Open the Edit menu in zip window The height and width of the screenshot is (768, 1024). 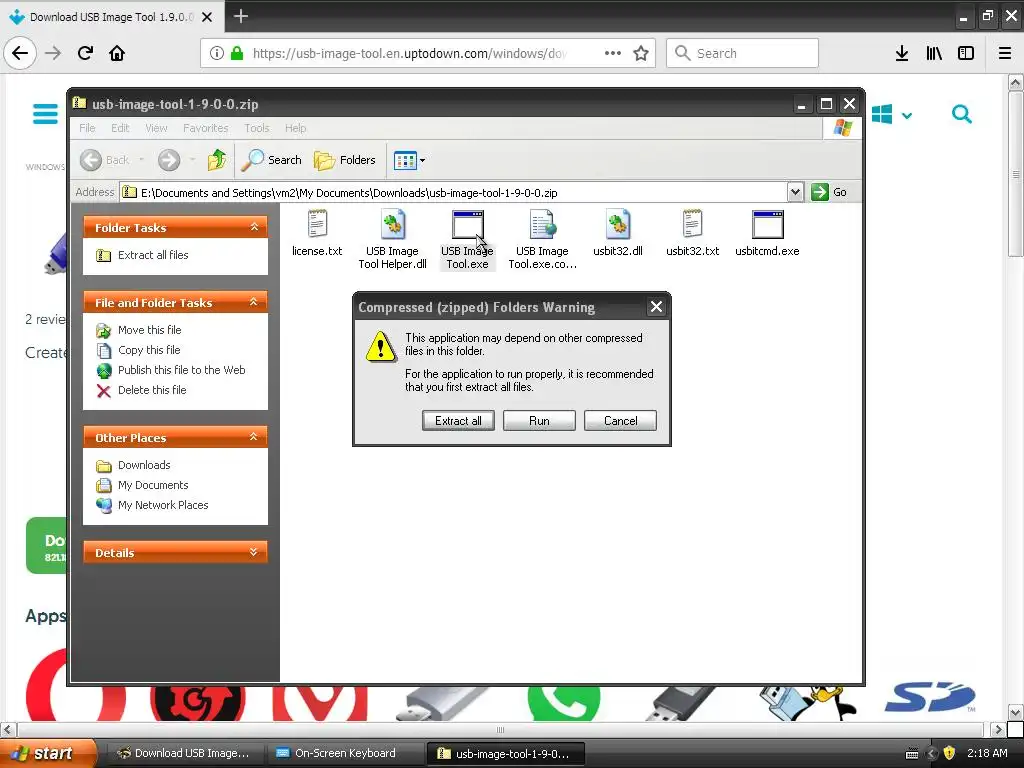coord(120,128)
